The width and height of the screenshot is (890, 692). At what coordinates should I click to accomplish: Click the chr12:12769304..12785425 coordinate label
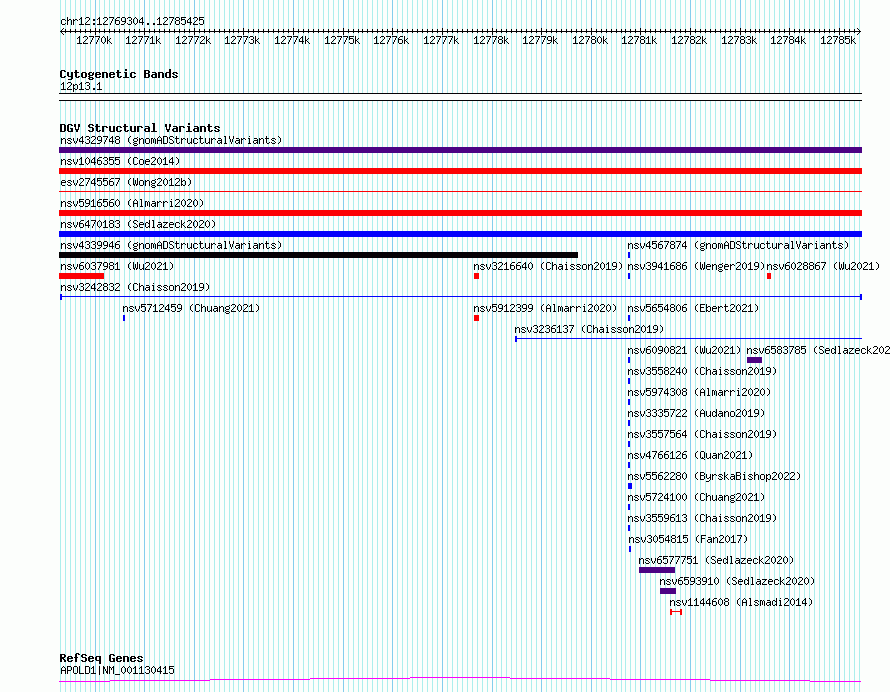pyautogui.click(x=132, y=21)
